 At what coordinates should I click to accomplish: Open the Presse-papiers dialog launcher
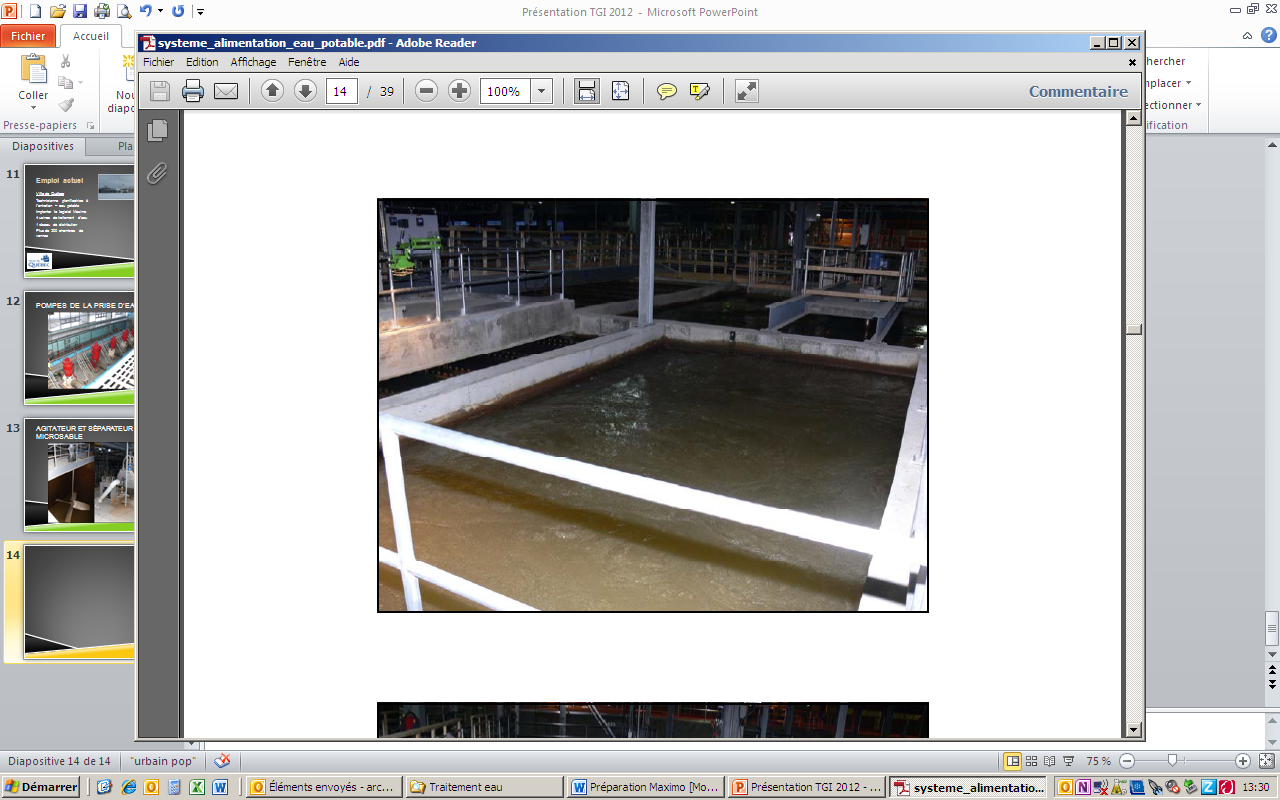coord(90,126)
